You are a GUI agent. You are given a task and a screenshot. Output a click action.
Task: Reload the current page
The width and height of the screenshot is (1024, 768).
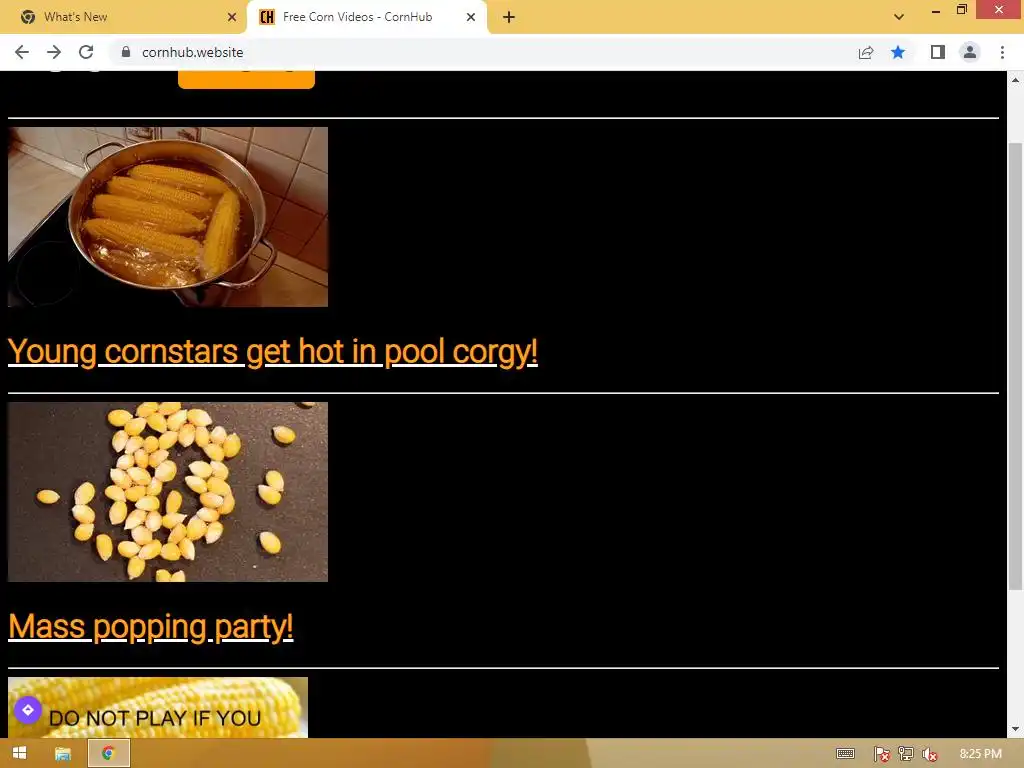click(86, 52)
